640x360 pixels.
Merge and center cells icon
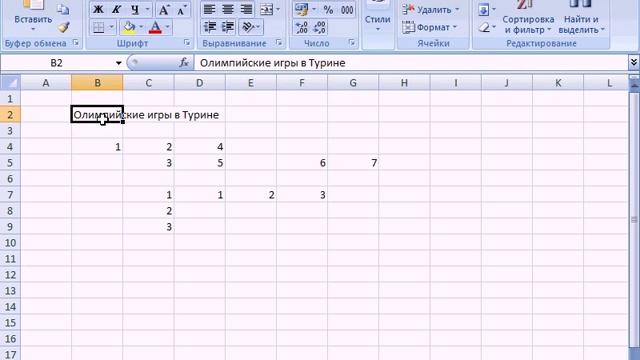coord(267,9)
